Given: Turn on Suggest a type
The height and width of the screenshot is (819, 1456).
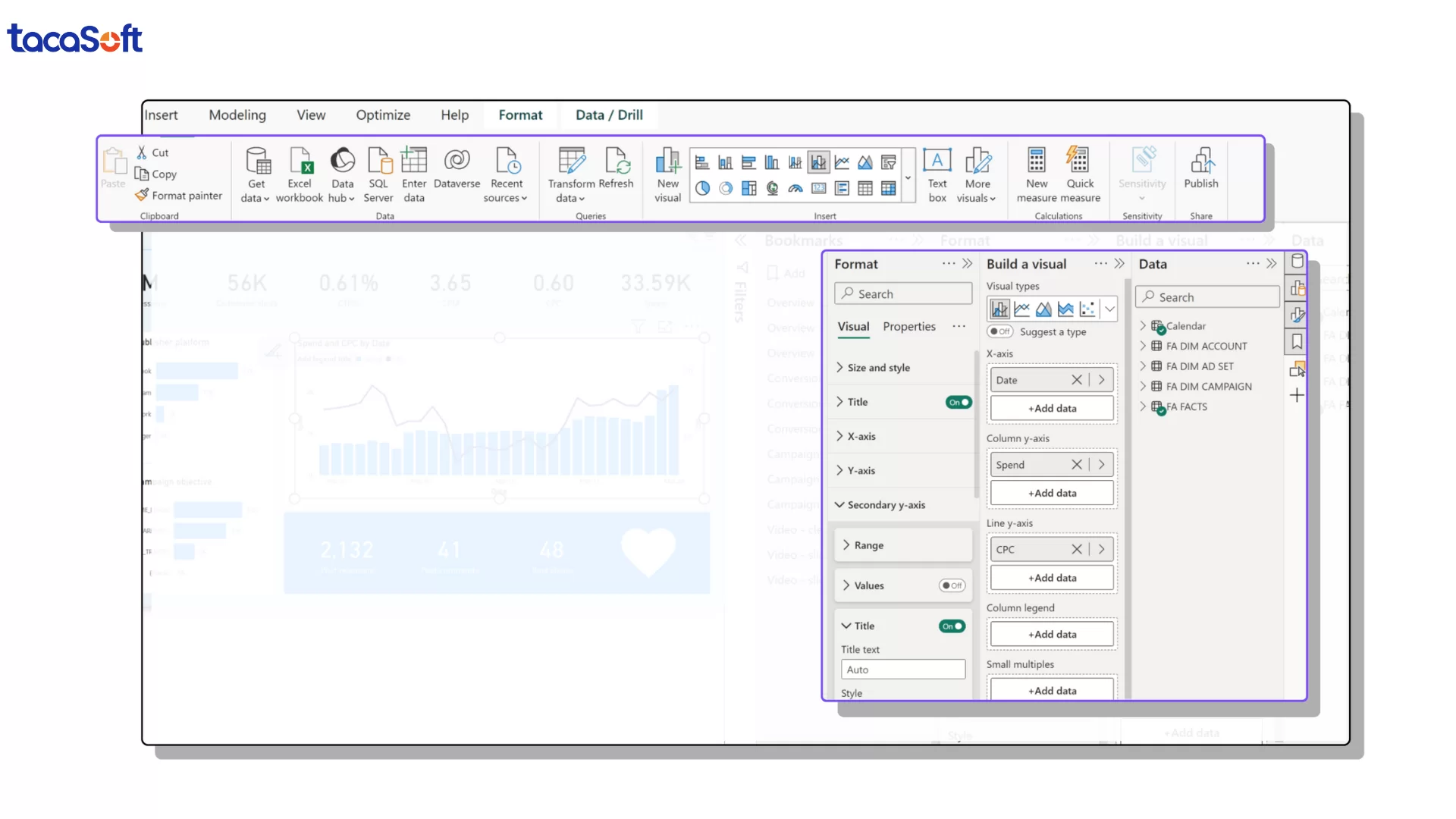Looking at the screenshot, I should [x=1000, y=331].
